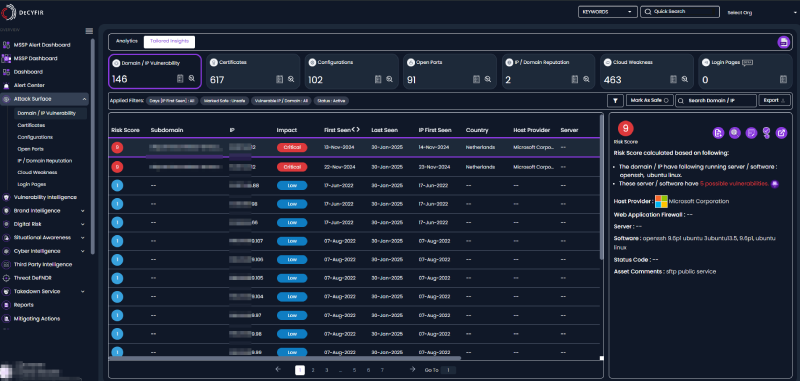The width and height of the screenshot is (800, 381).
Task: Open Mitigating Actions in the sidebar
Action: [x=37, y=319]
